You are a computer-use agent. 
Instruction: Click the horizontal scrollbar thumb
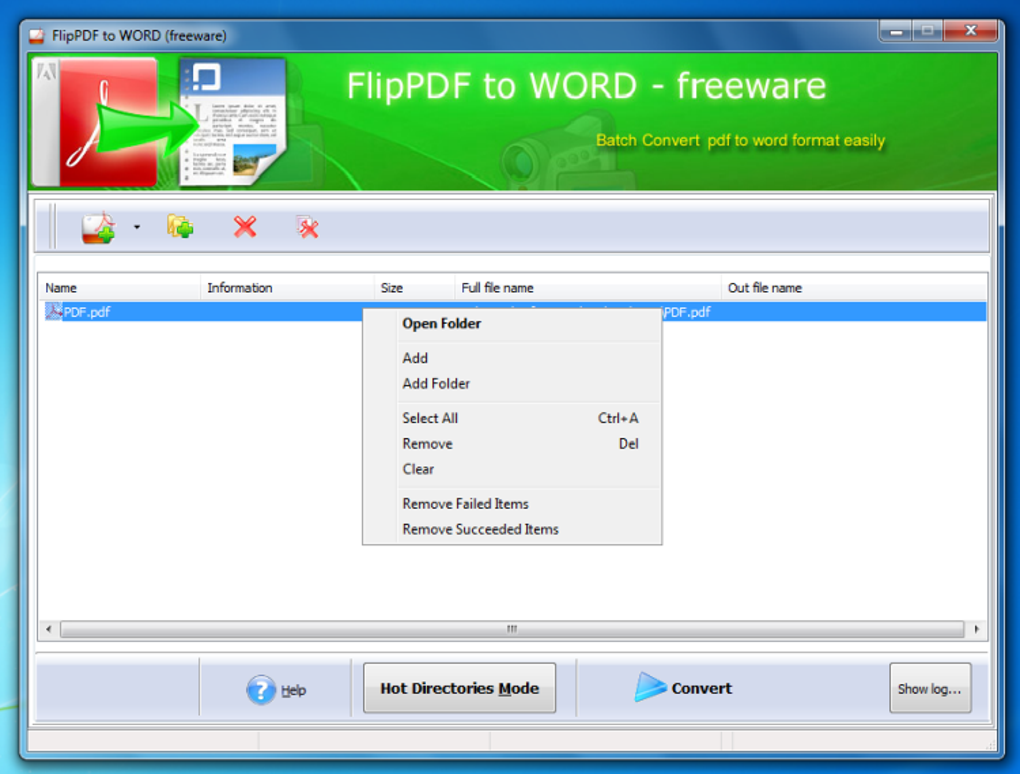click(512, 629)
